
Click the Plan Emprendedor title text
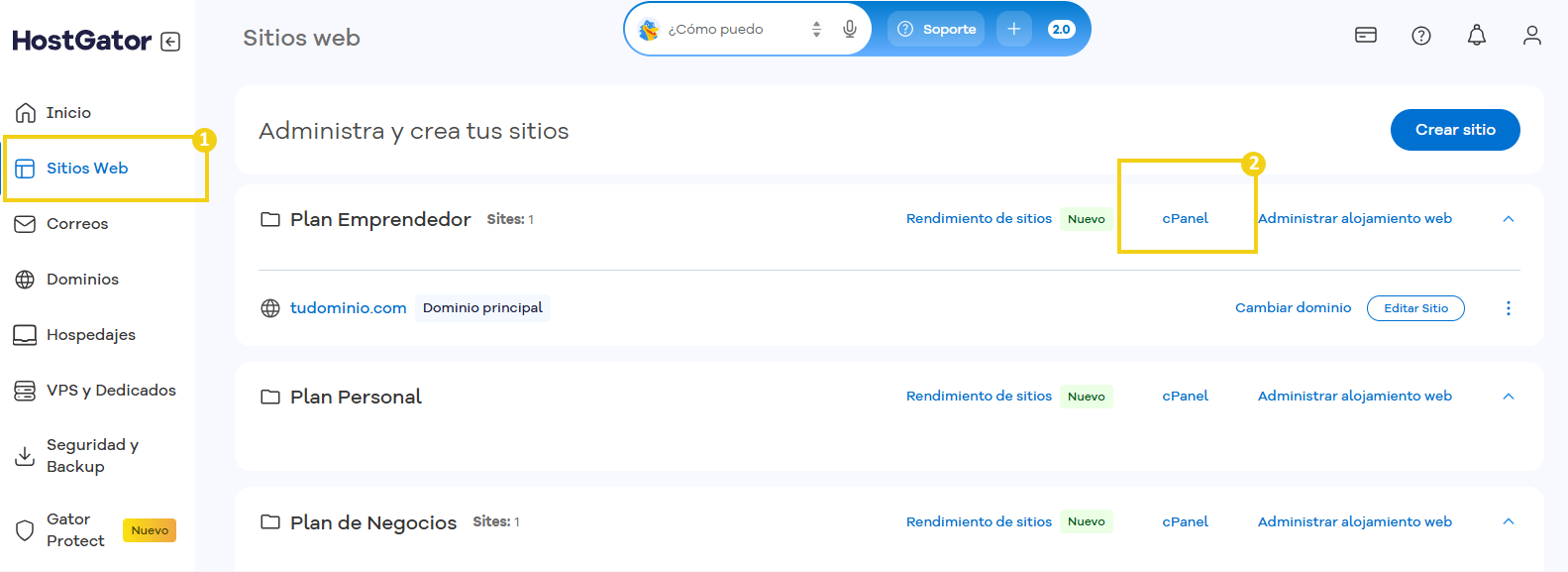coord(380,220)
